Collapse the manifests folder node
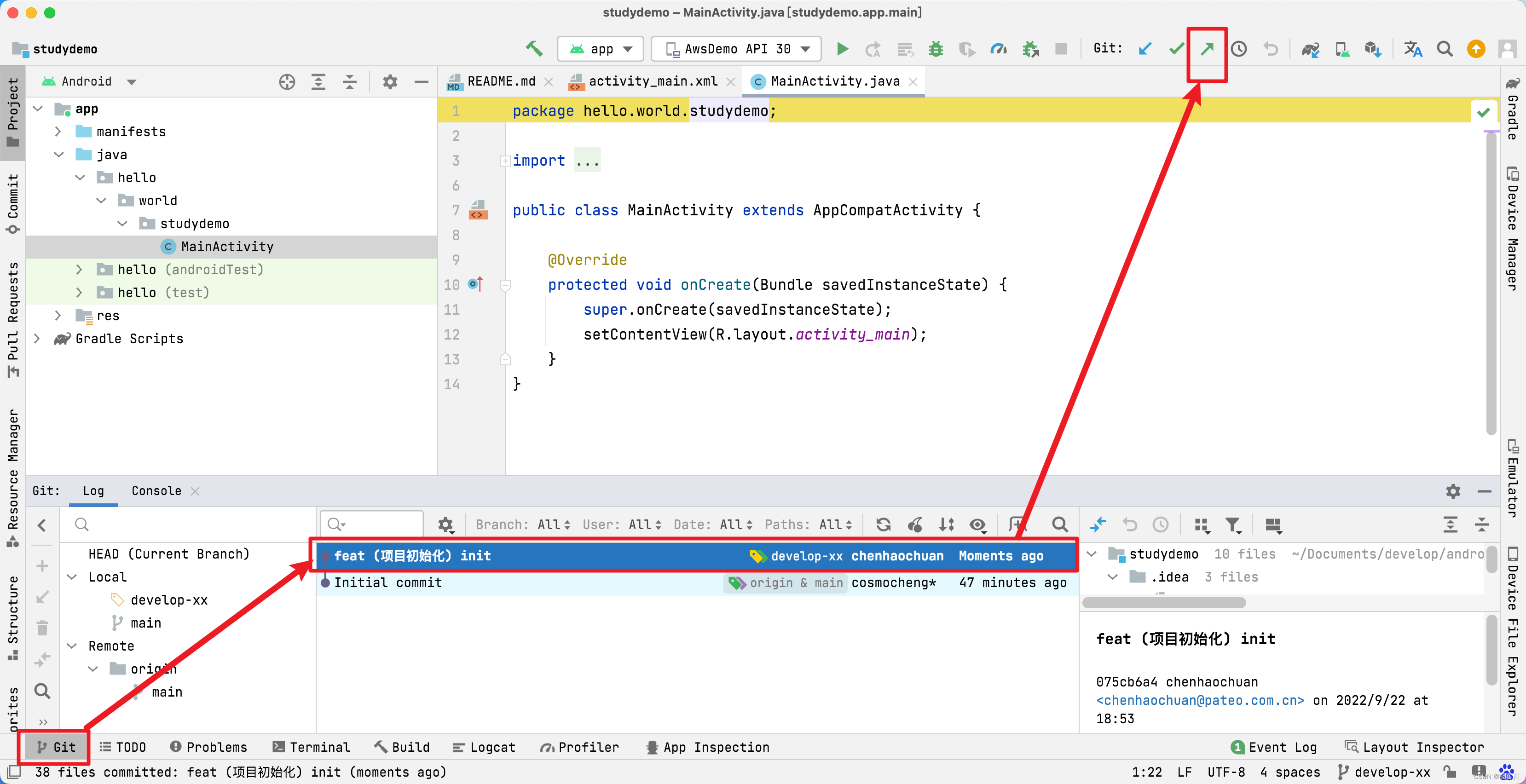Viewport: 1526px width, 784px height. coord(58,132)
